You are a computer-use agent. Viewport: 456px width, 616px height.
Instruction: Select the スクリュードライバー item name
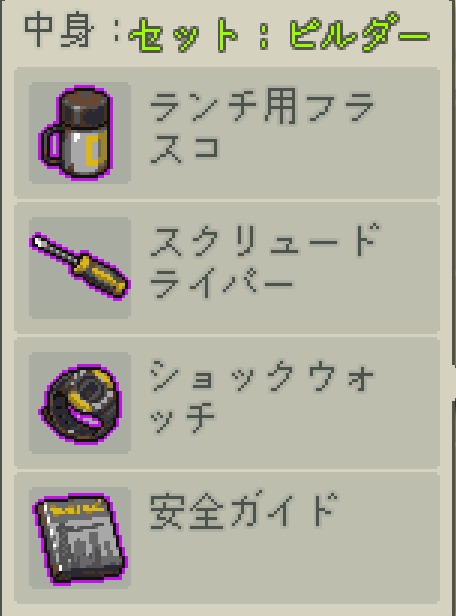coord(265,261)
